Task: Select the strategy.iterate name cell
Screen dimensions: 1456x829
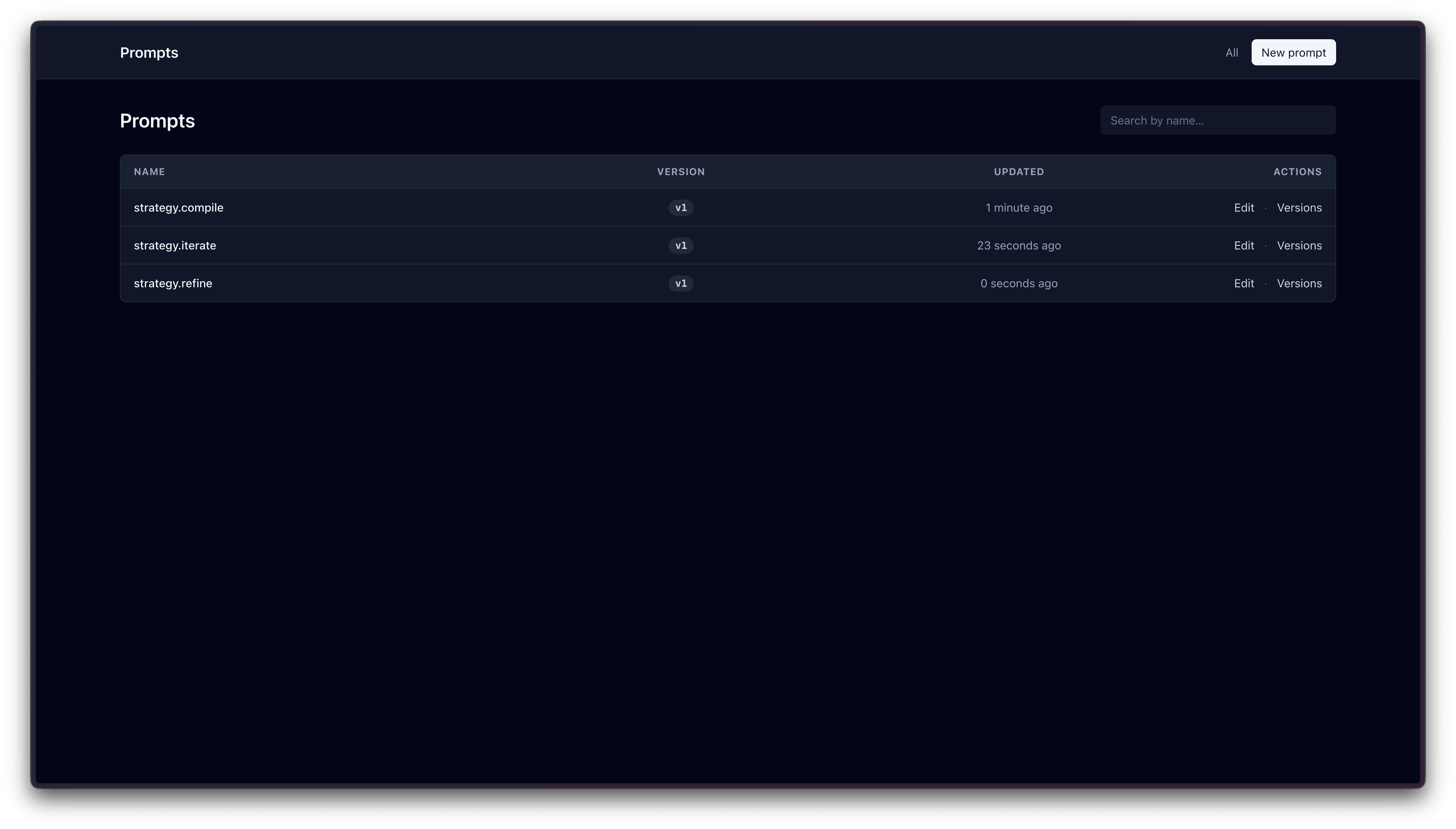Action: pyautogui.click(x=175, y=245)
